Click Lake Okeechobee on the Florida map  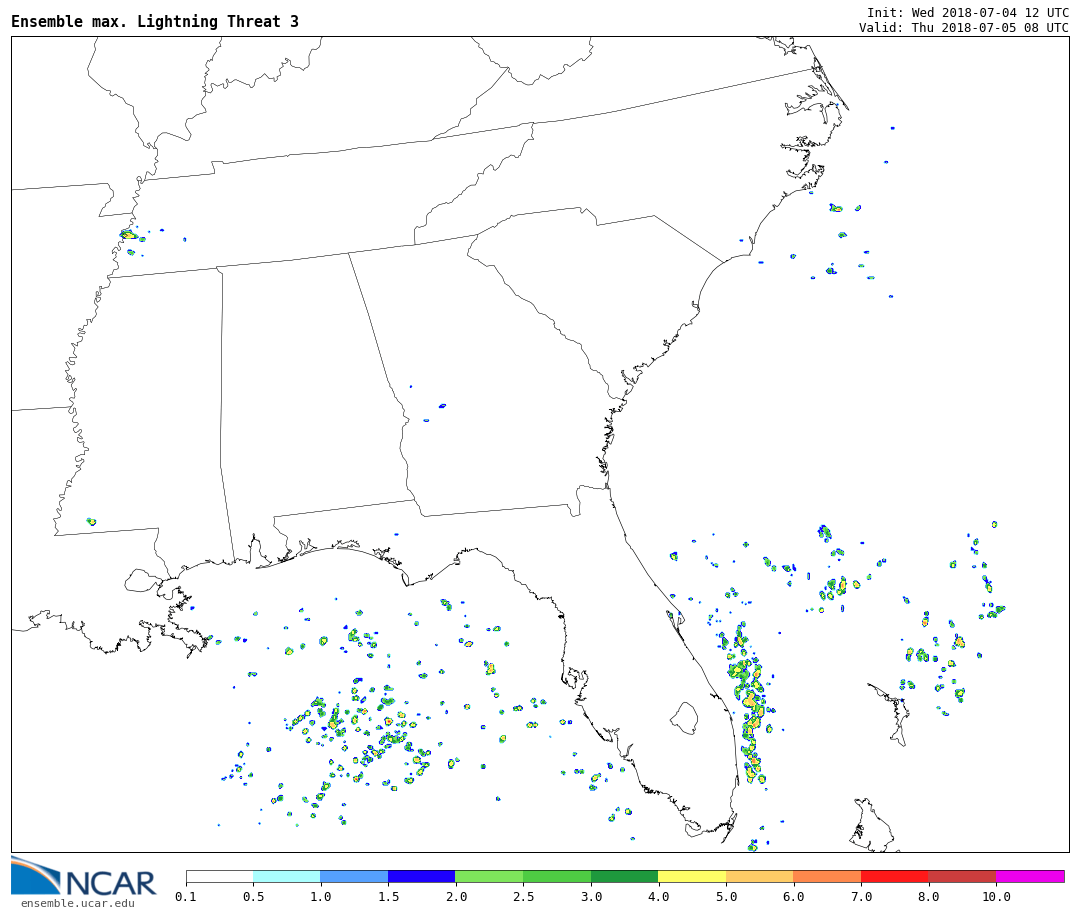[684, 717]
